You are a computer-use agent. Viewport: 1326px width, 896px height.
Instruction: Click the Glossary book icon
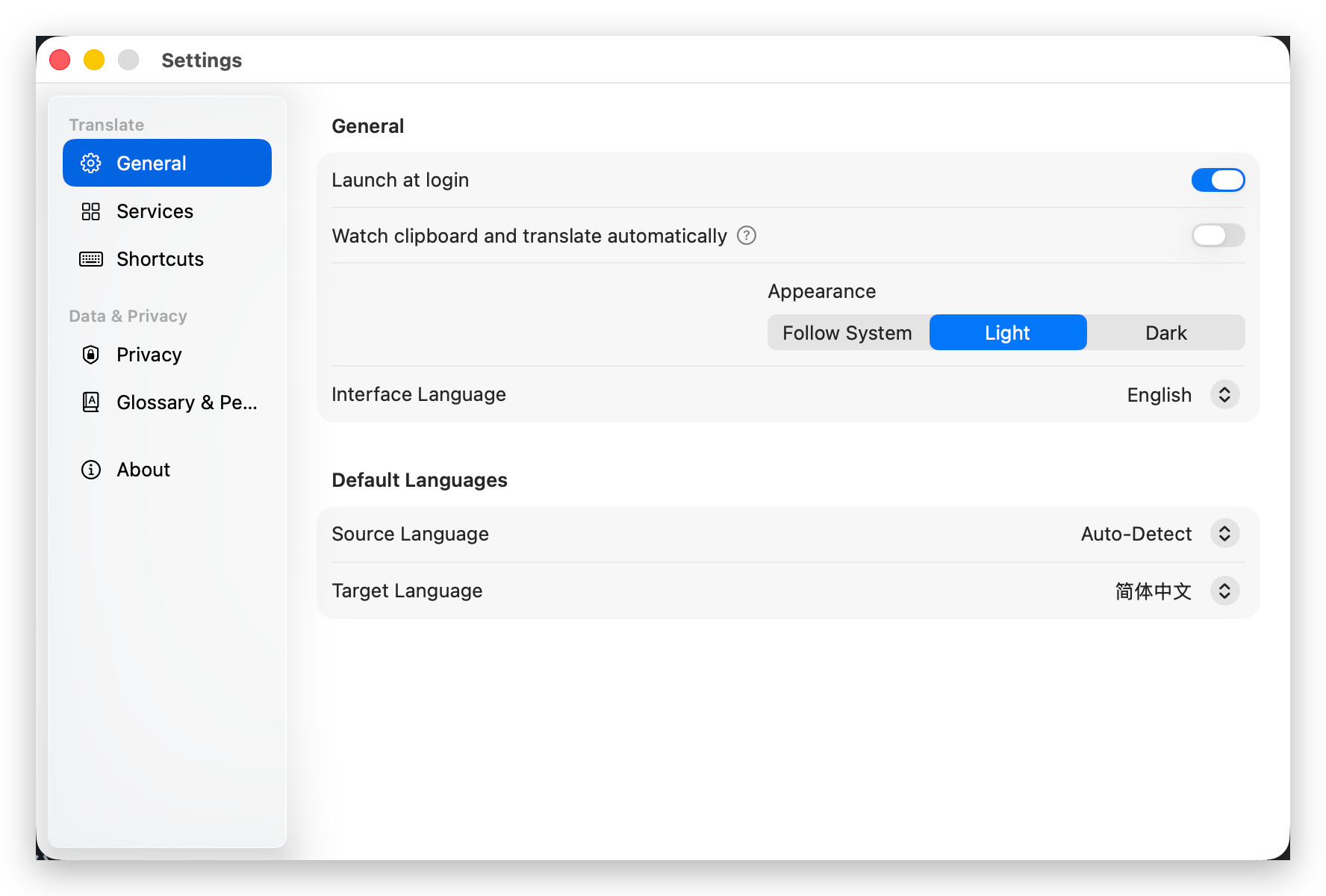click(91, 402)
